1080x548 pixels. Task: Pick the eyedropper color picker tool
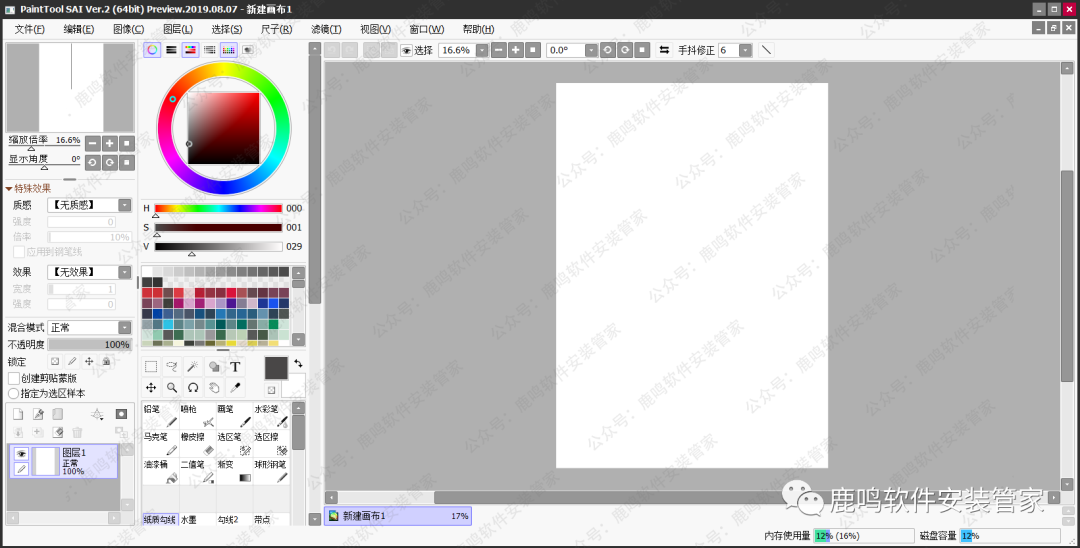236,387
